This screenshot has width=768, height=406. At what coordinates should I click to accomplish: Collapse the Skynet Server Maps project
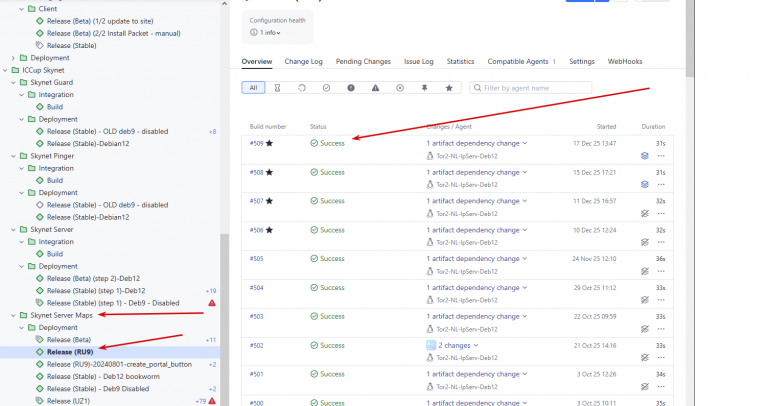click(13, 315)
